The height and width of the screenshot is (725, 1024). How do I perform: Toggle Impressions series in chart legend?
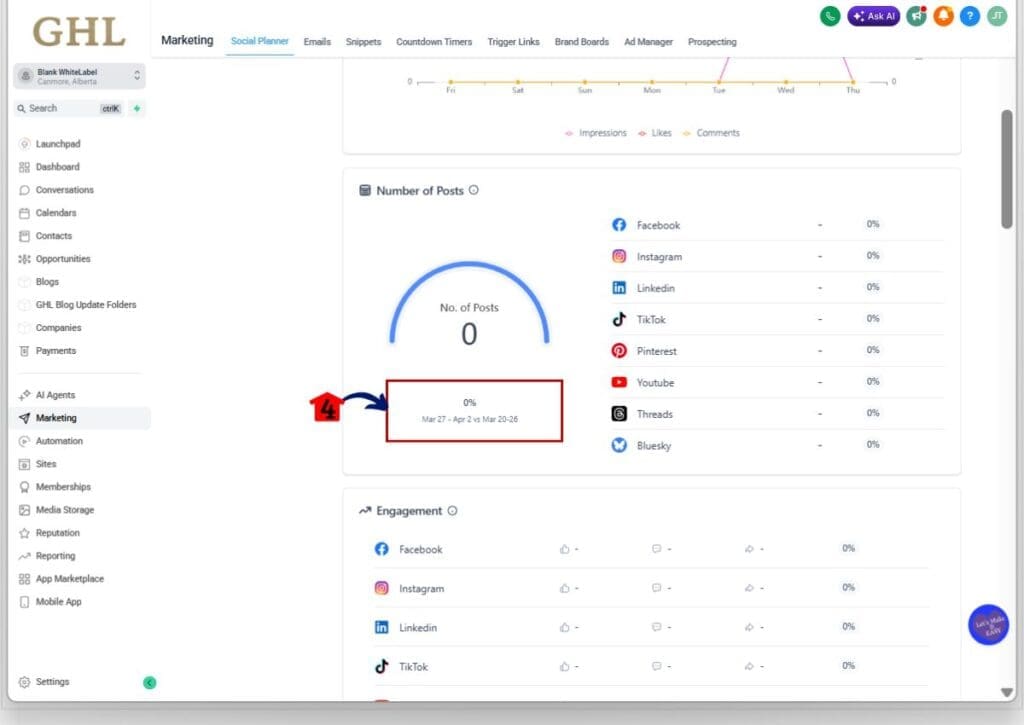point(596,133)
